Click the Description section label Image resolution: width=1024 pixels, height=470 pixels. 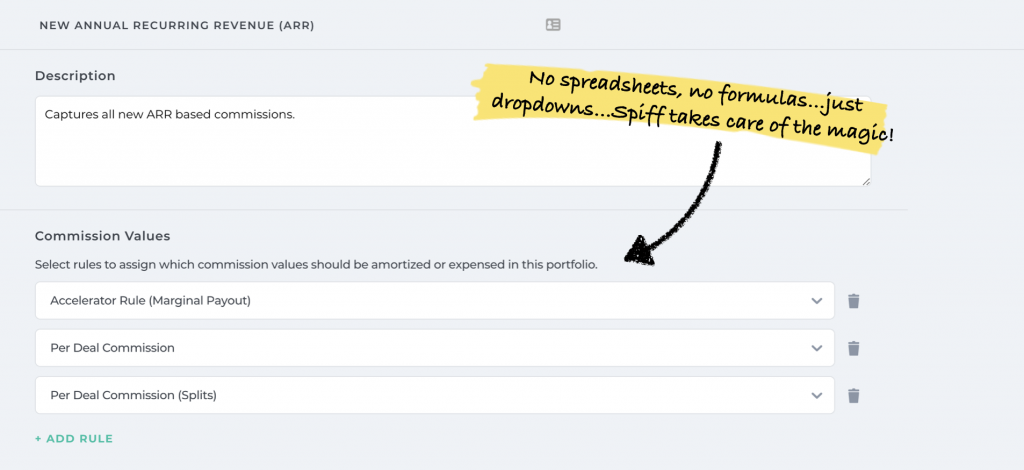(x=75, y=76)
